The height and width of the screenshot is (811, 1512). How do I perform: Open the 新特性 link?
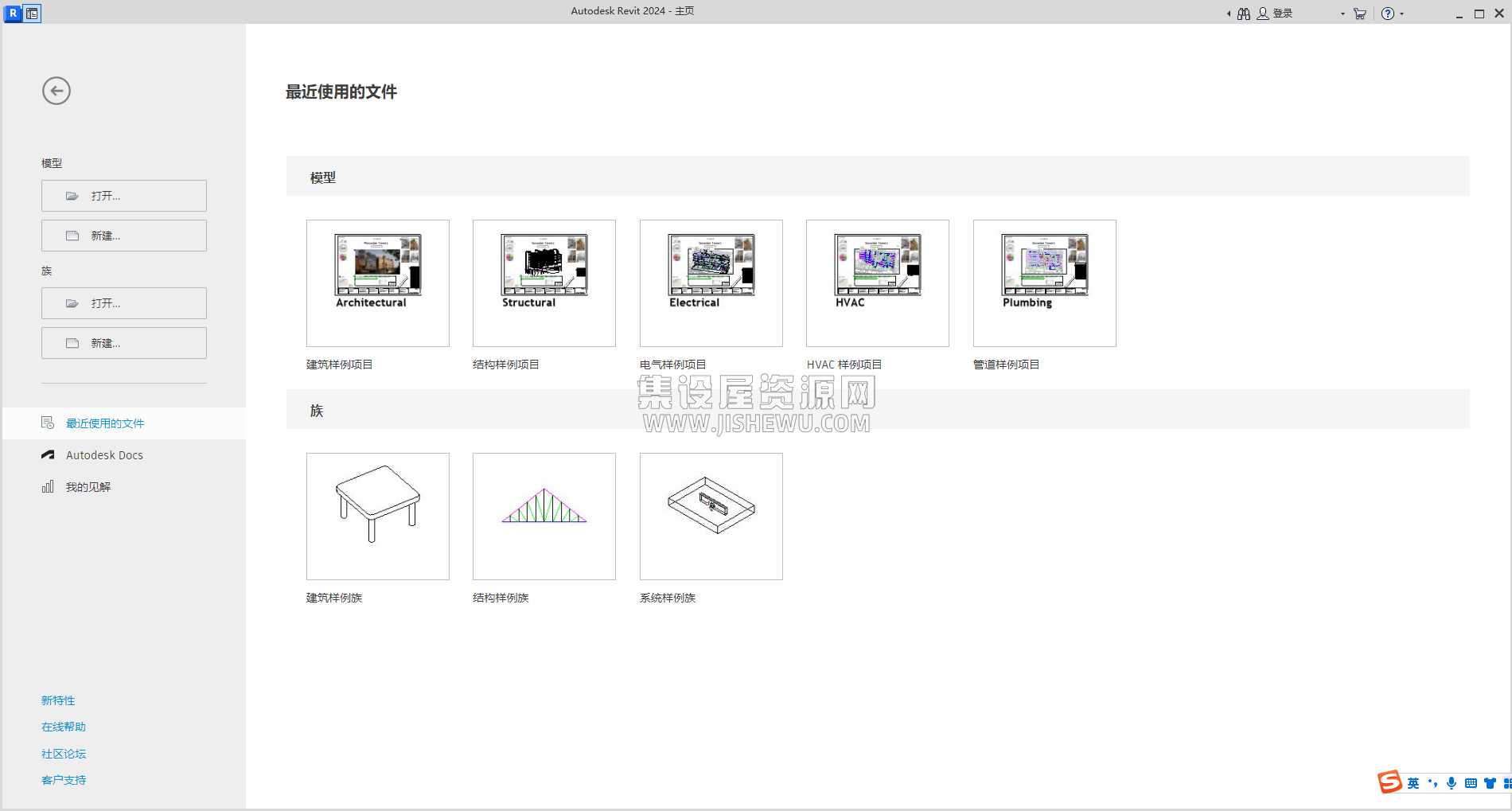tap(58, 700)
